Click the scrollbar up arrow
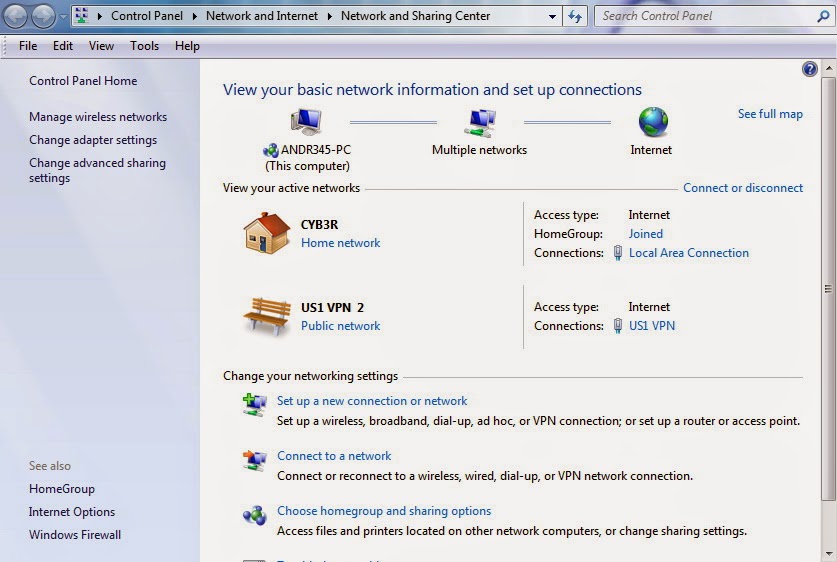The width and height of the screenshot is (837, 562). click(x=828, y=68)
